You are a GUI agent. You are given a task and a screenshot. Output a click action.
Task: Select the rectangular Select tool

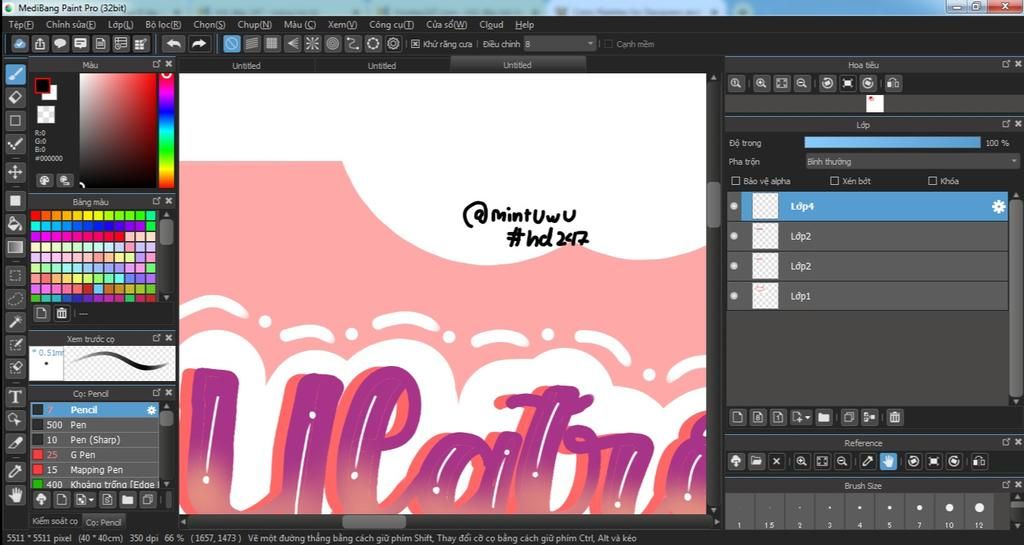coord(16,275)
